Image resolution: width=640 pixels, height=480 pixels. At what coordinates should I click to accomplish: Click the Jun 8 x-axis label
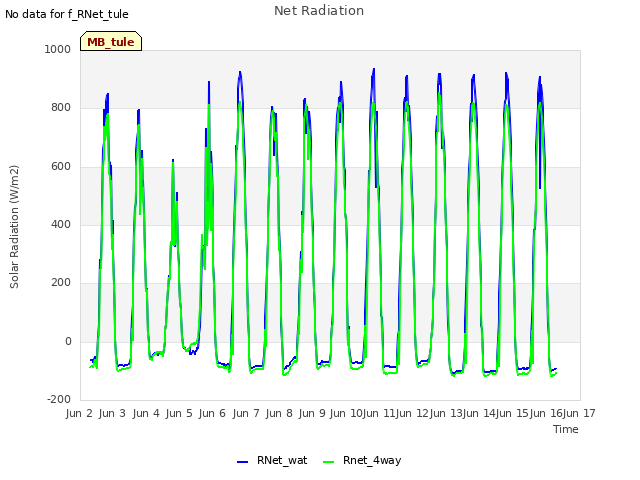(x=279, y=413)
